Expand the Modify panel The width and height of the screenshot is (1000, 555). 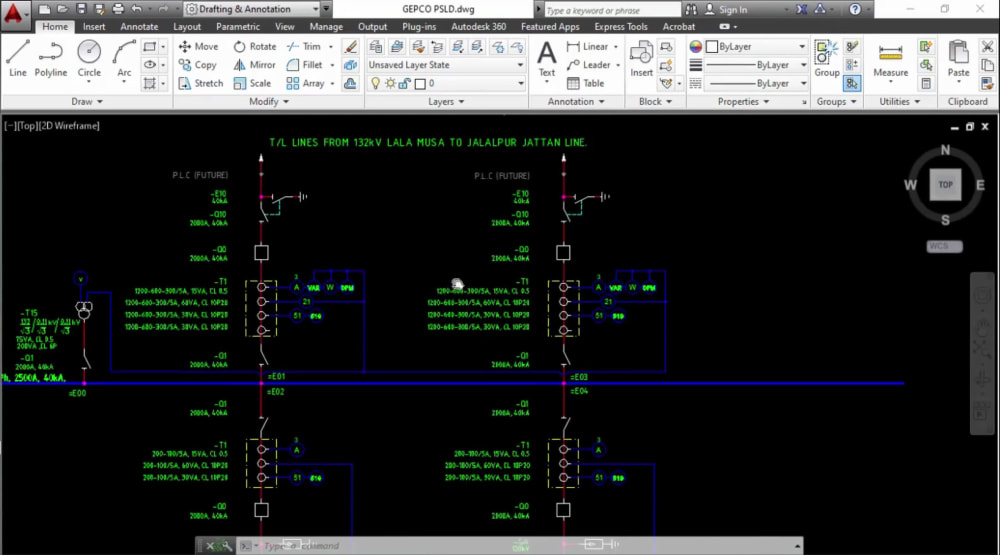tap(268, 101)
